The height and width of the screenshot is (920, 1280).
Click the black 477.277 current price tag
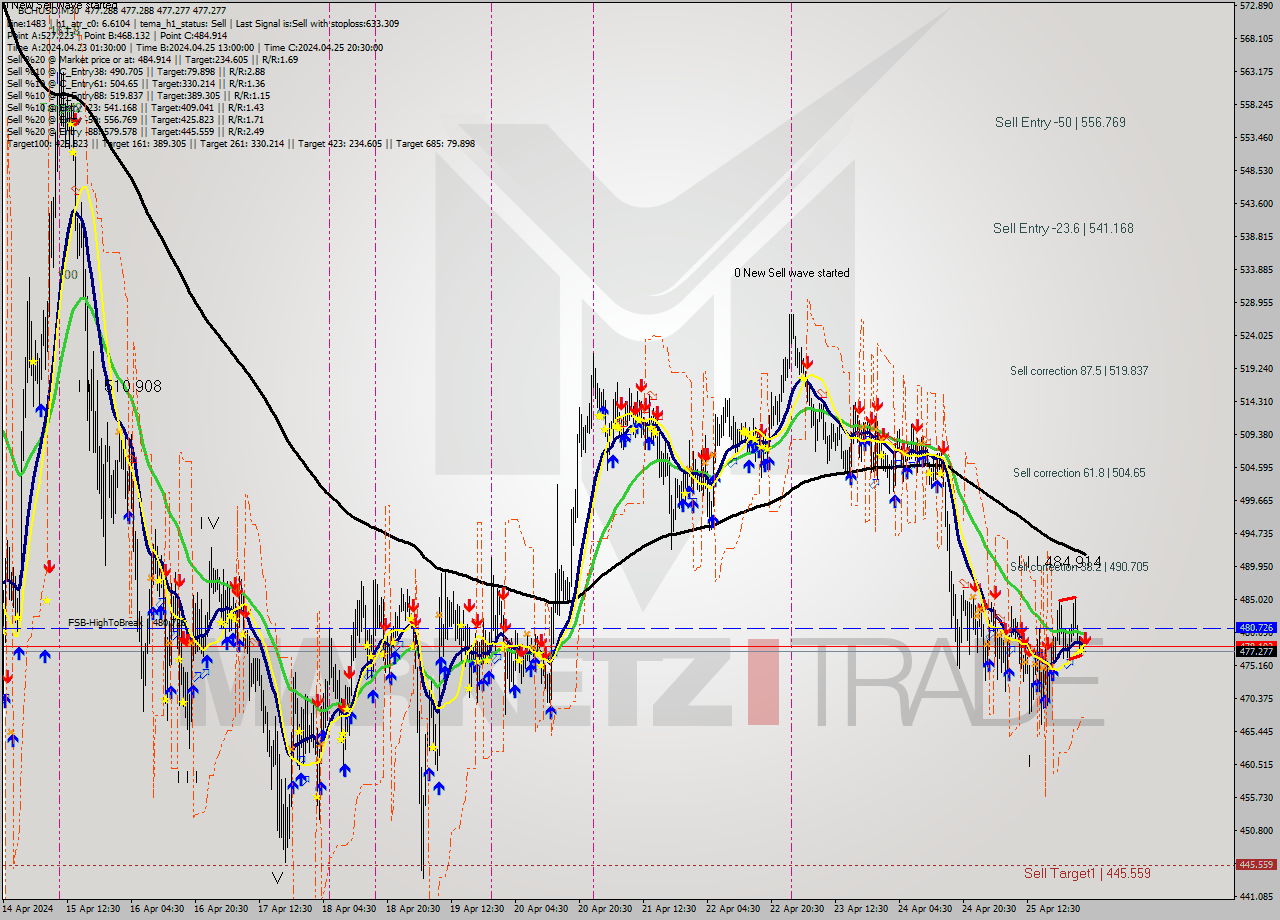pos(1257,651)
